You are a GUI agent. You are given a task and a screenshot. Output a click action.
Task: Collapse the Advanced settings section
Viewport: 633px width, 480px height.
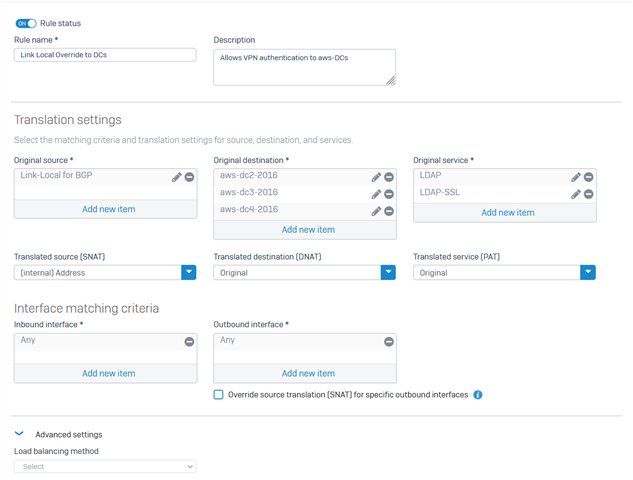(19, 434)
